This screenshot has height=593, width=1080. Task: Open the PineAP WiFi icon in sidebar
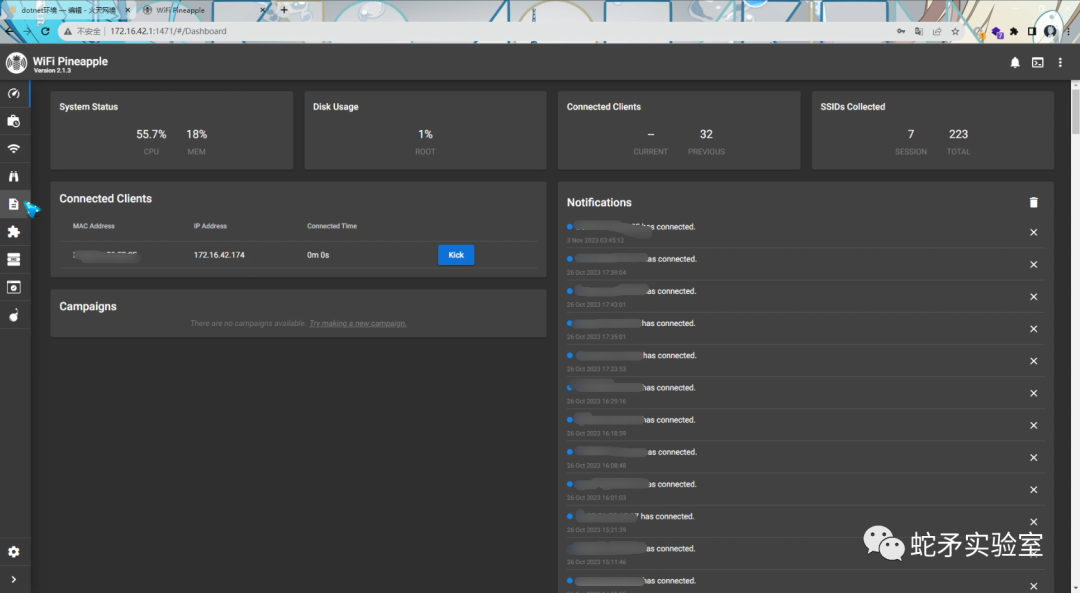point(14,149)
